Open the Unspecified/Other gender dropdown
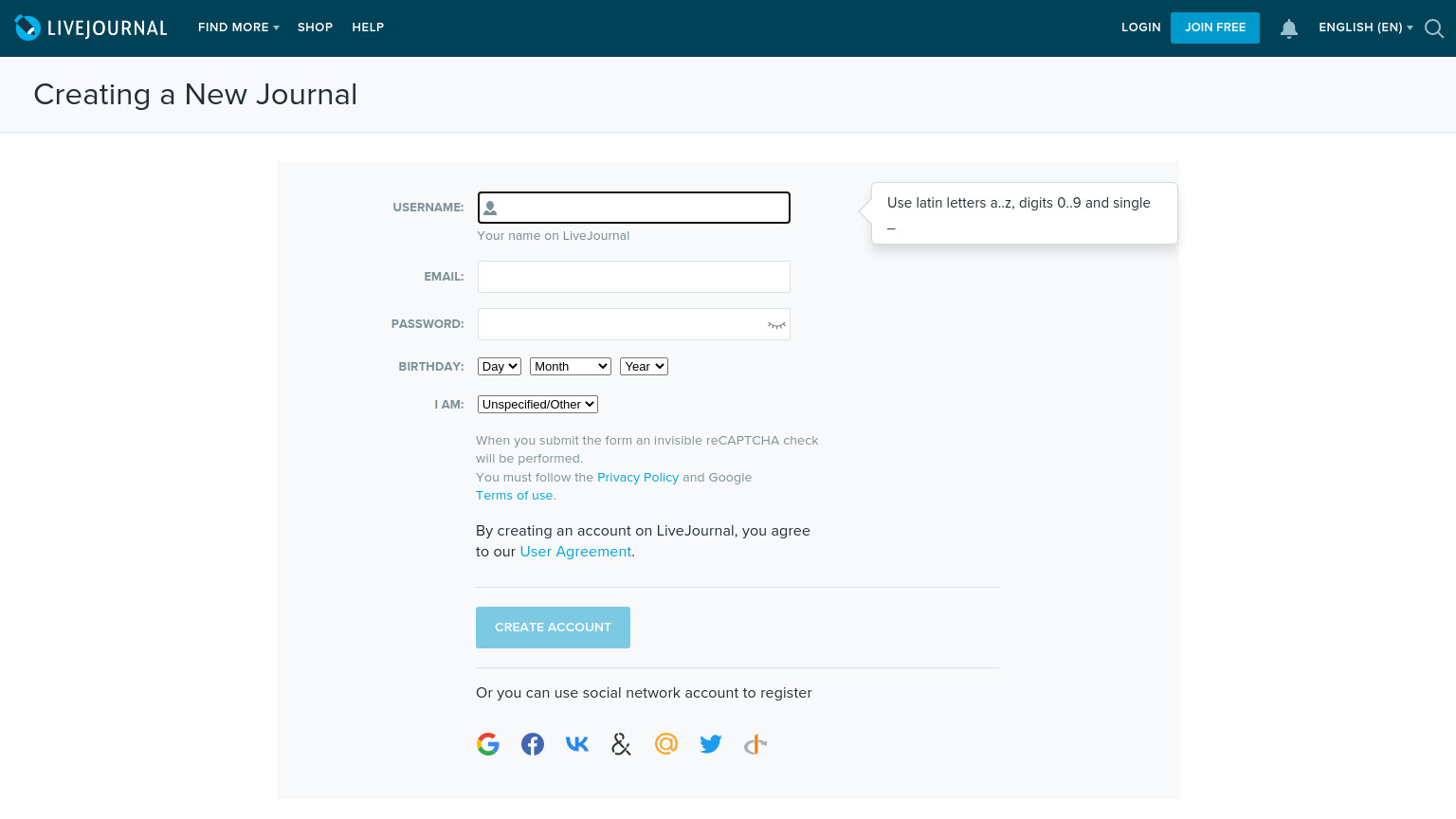The width and height of the screenshot is (1456, 819). 537,405
